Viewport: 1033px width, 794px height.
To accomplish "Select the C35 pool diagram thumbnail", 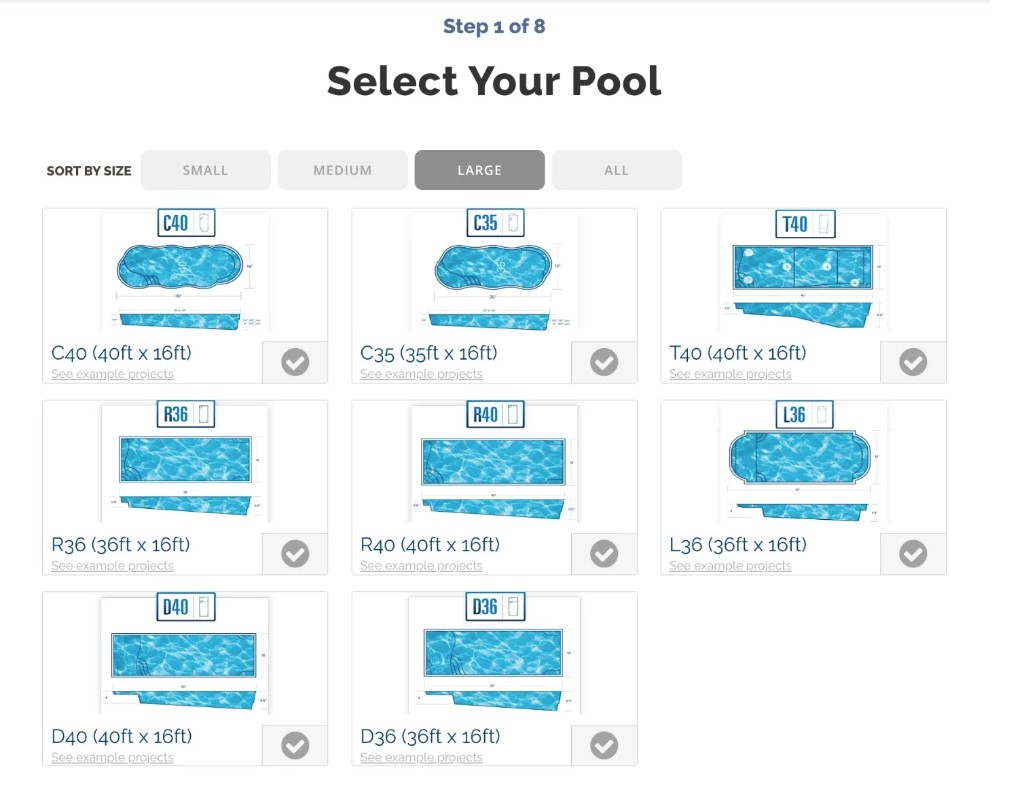I will pos(493,270).
